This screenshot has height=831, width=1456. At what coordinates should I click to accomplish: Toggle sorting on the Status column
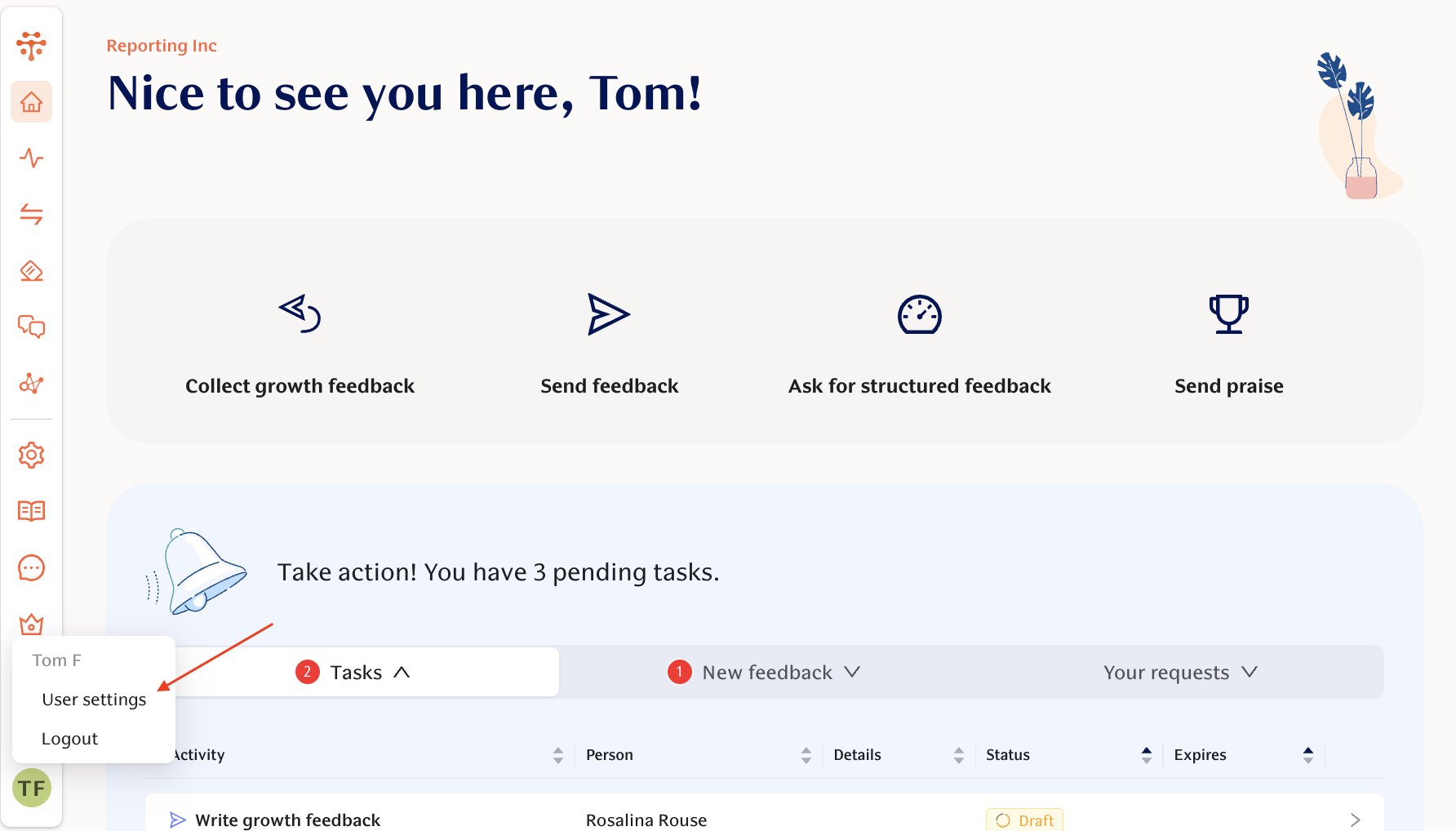click(x=1148, y=754)
